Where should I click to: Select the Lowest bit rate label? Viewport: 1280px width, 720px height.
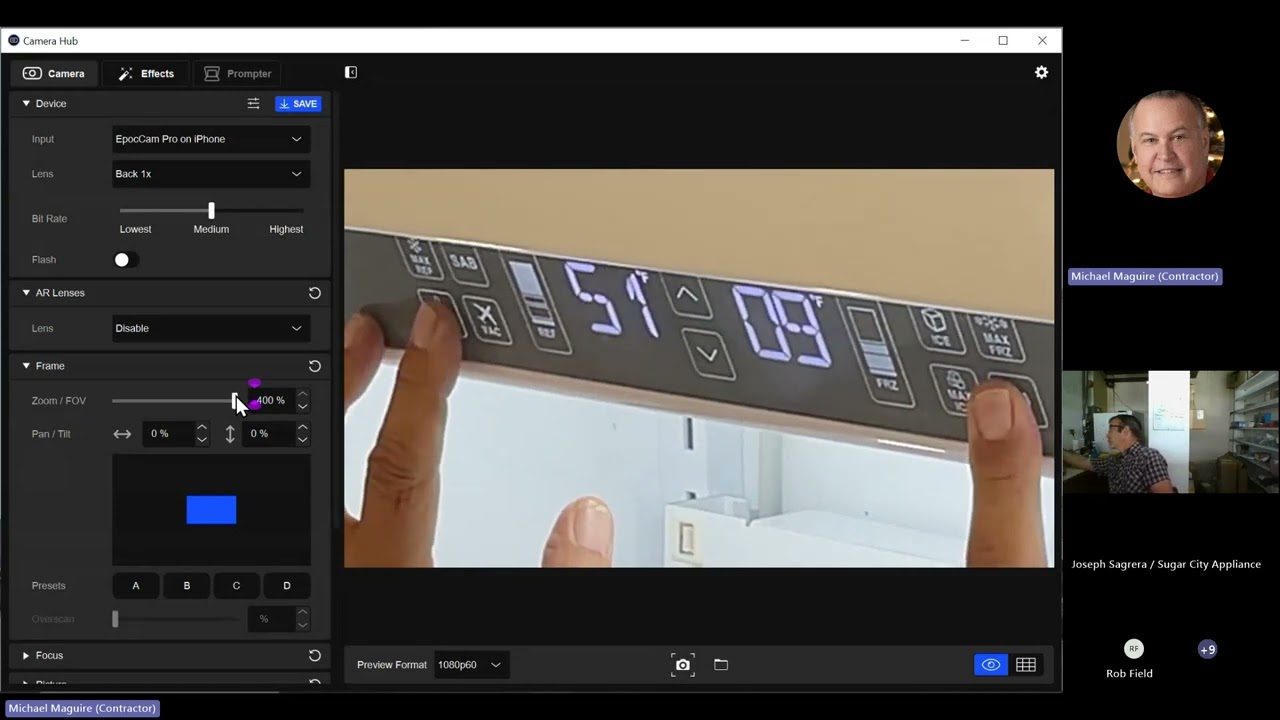pos(135,229)
